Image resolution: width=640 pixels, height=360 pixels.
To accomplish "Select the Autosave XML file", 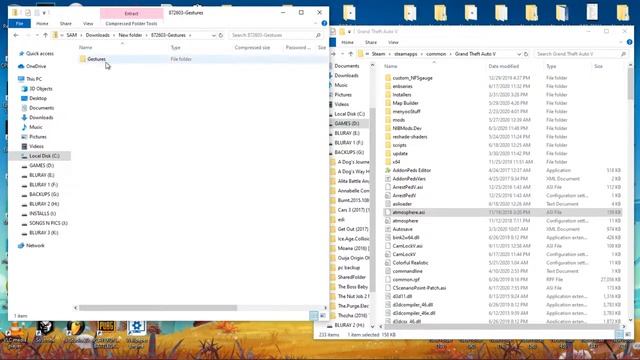I will tap(402, 229).
